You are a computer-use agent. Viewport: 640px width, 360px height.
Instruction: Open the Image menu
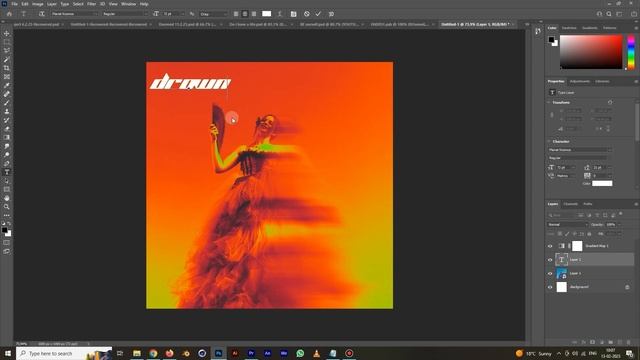pos(38,4)
